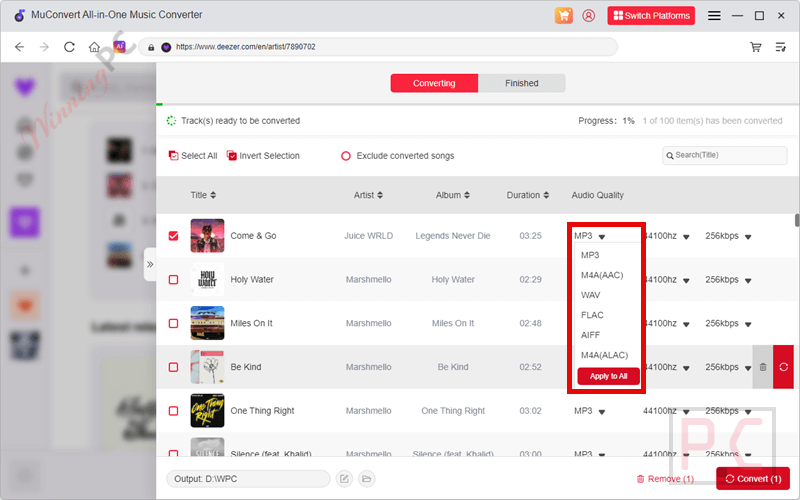This screenshot has width=800, height=500.
Task: Click the Output D:\WPC path field
Action: click(x=248, y=479)
